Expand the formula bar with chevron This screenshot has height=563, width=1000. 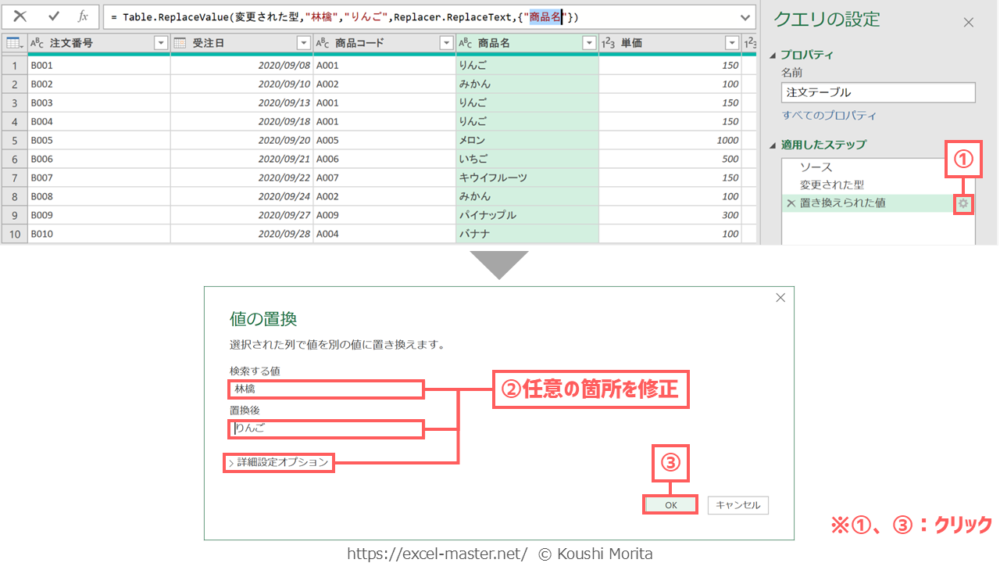[743, 17]
